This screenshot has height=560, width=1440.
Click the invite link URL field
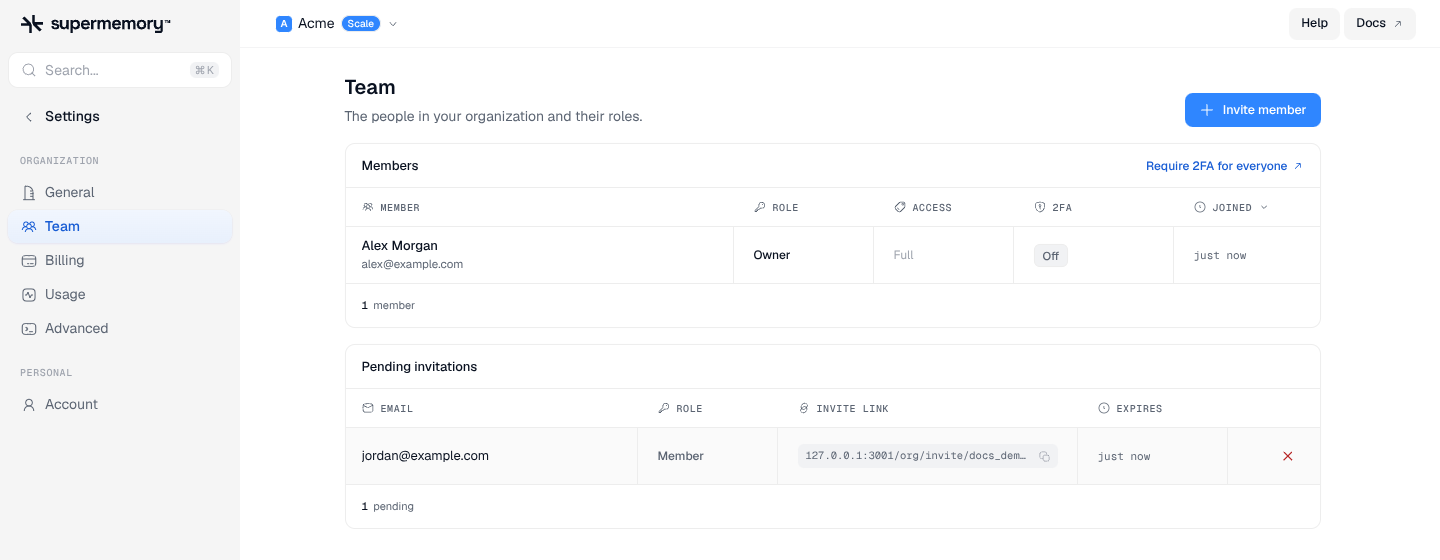coord(928,456)
